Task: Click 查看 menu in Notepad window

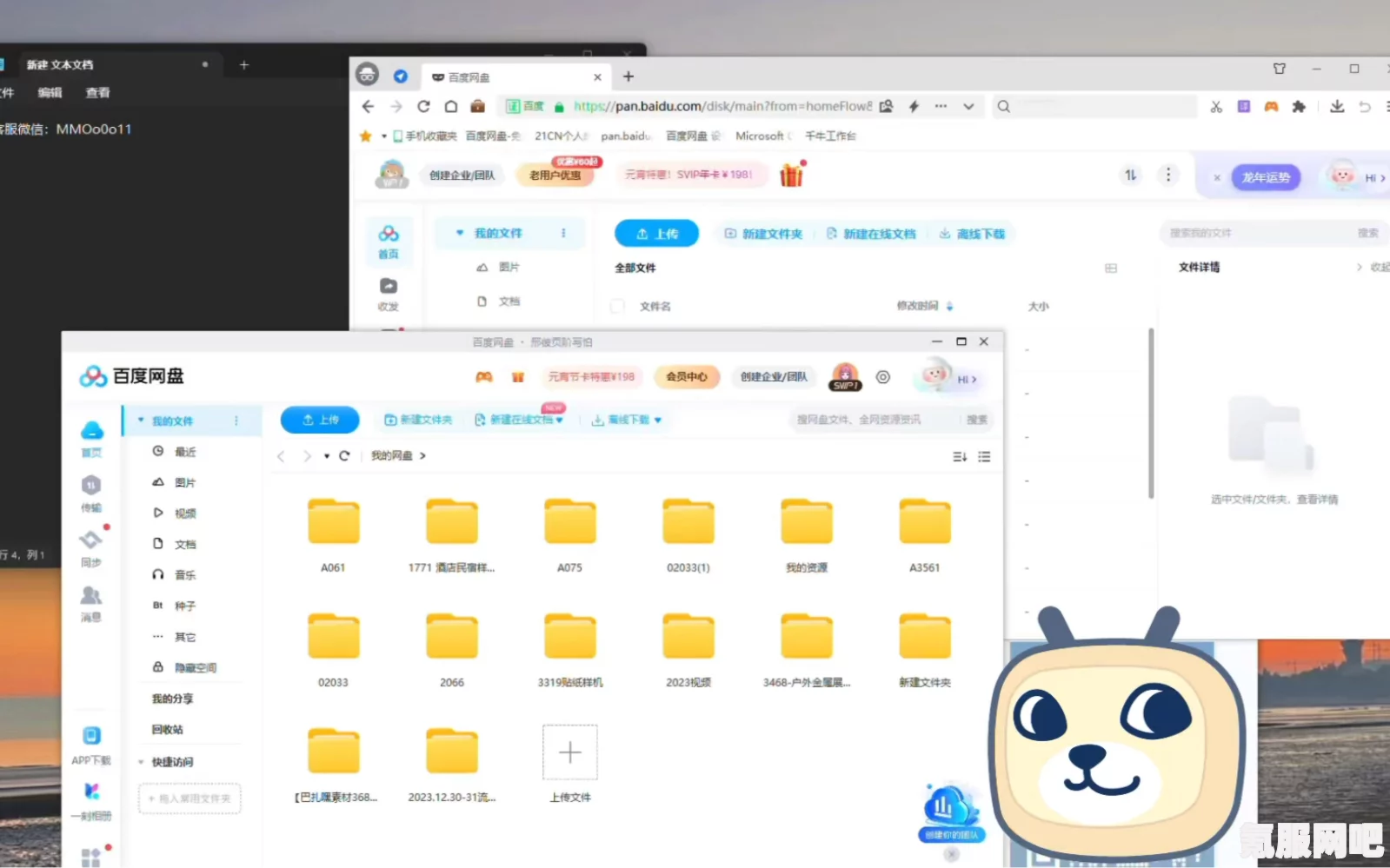Action: 98,93
